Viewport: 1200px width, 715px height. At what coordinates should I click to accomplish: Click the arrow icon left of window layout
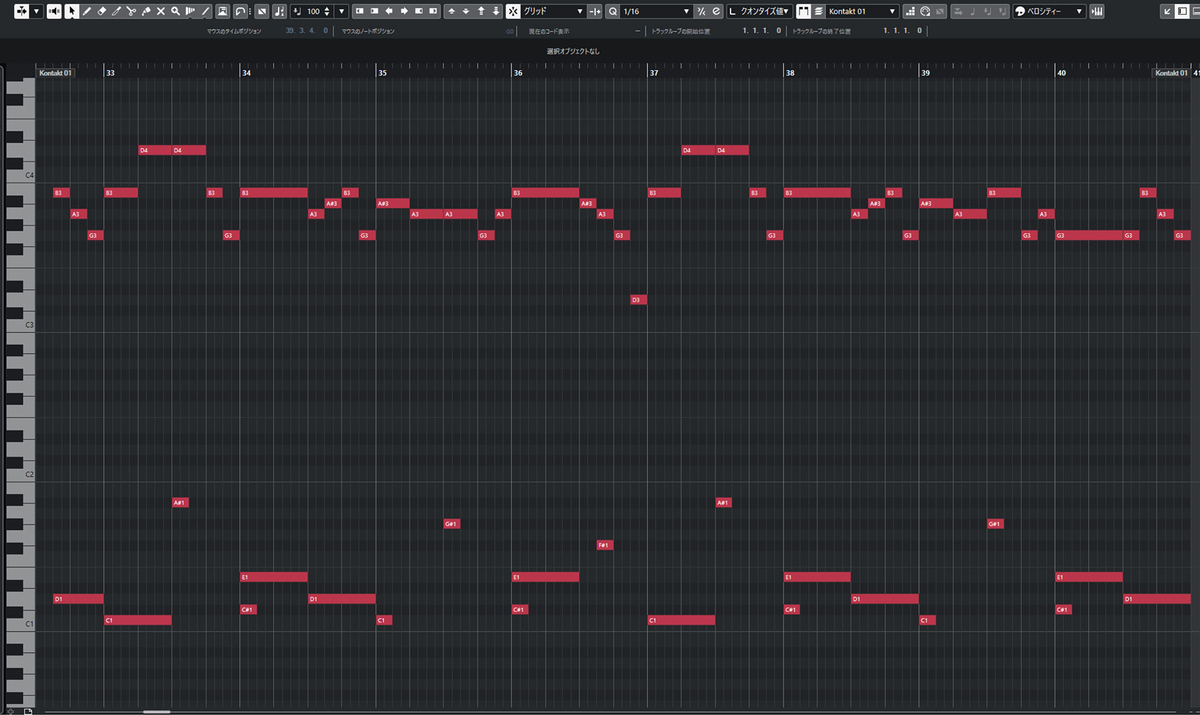[1166, 11]
